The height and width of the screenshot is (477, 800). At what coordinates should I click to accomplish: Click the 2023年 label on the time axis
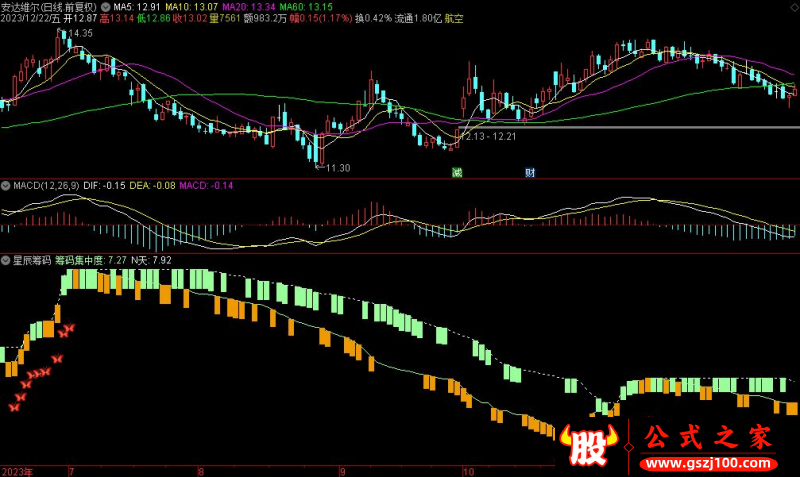(17, 470)
